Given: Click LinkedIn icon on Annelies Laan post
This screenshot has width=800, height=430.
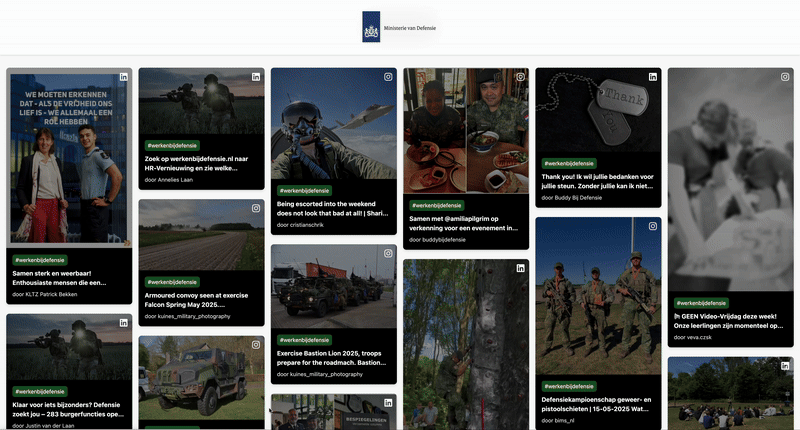Looking at the screenshot, I should point(256,77).
